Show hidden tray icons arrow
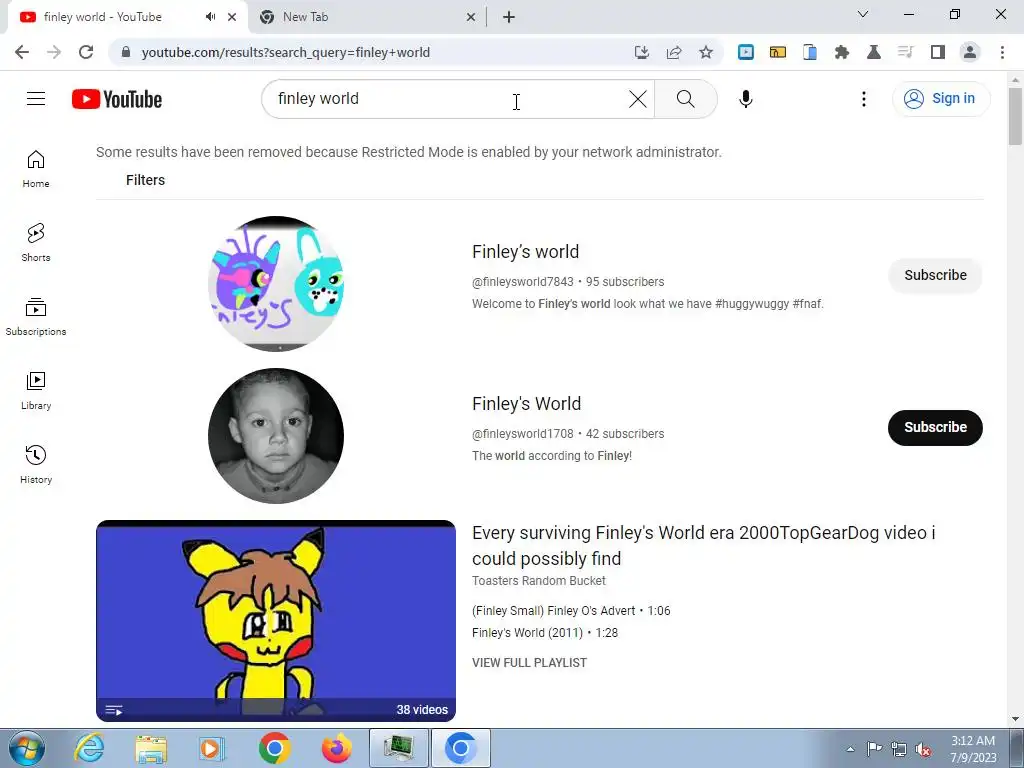This screenshot has height=768, width=1024. 850,749
